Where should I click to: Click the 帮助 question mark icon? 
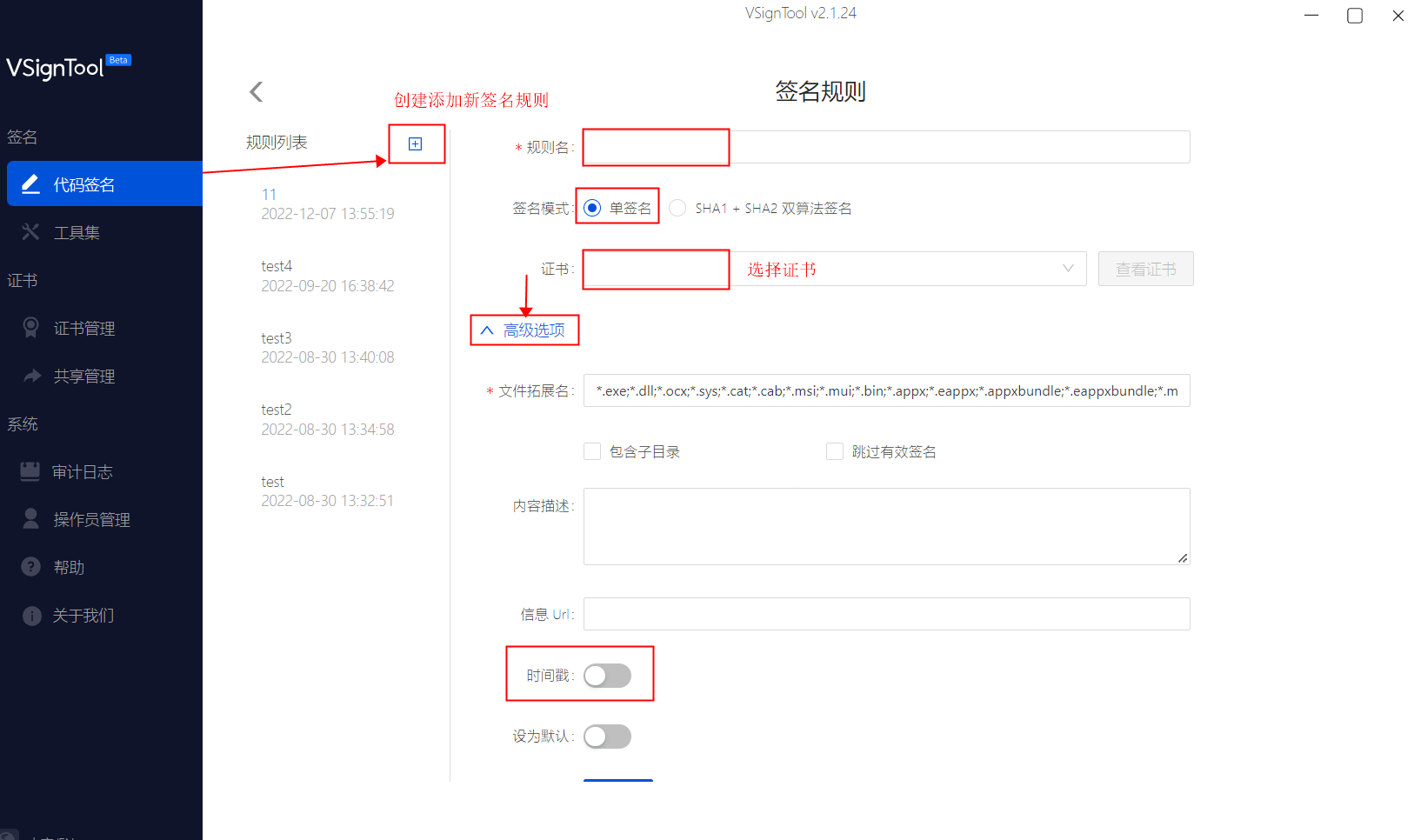point(30,567)
